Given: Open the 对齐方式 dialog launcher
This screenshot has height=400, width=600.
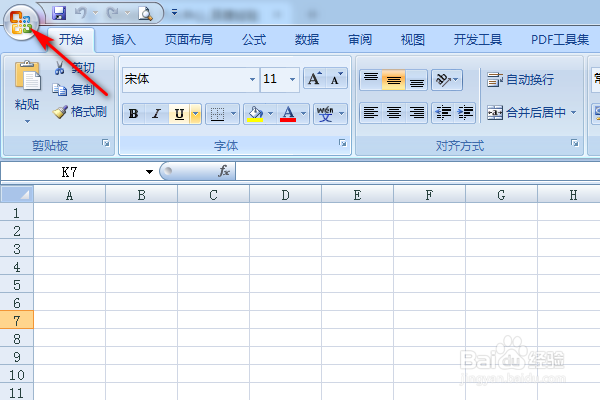Looking at the screenshot, I should point(575,143).
